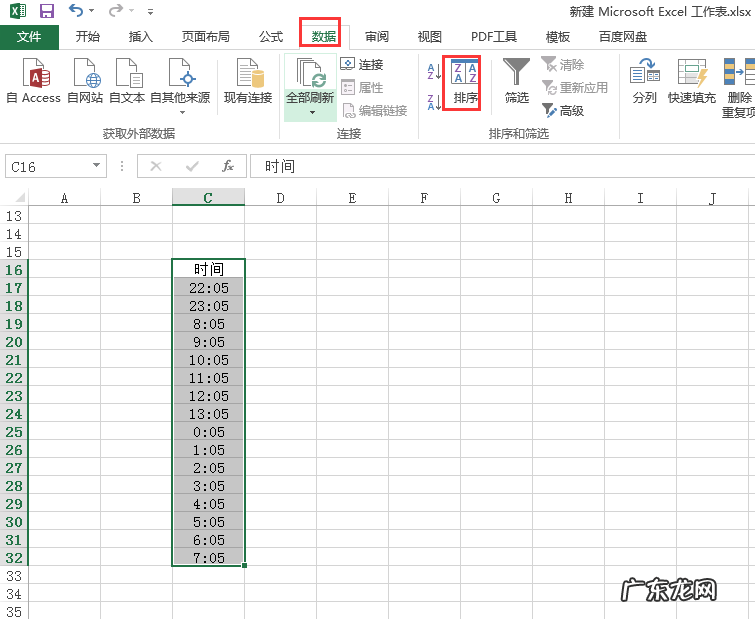The width and height of the screenshot is (755, 619).
Task: Open the PDF工具 tab
Action: (494, 37)
